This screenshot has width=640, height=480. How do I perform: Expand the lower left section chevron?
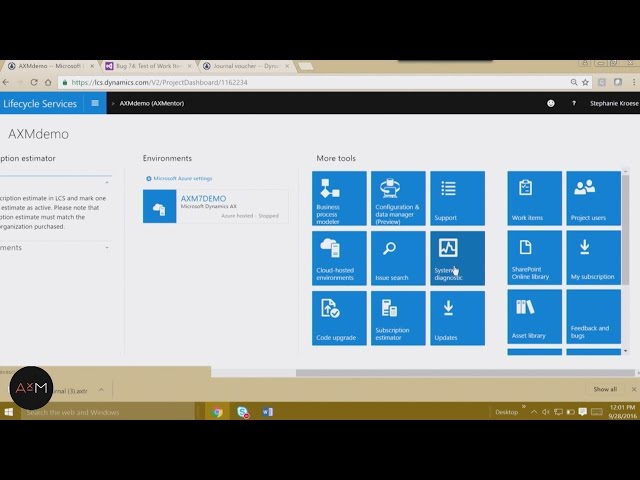tap(107, 248)
